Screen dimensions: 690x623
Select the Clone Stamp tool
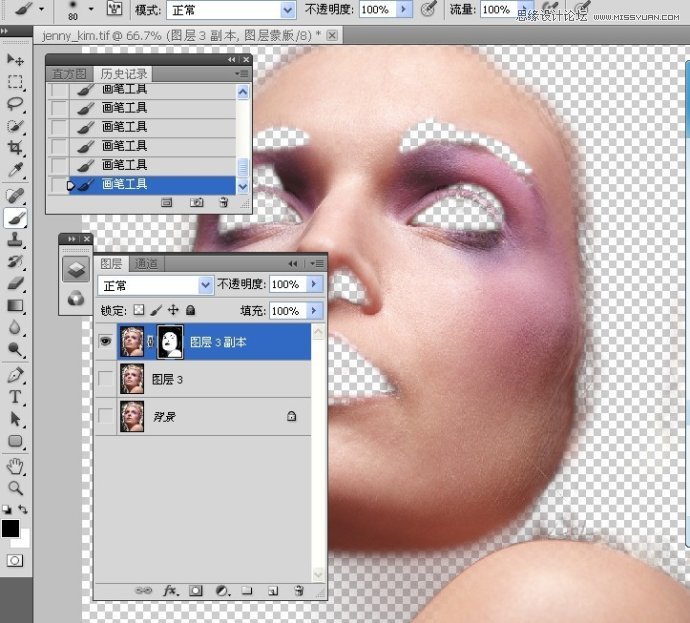pyautogui.click(x=15, y=240)
